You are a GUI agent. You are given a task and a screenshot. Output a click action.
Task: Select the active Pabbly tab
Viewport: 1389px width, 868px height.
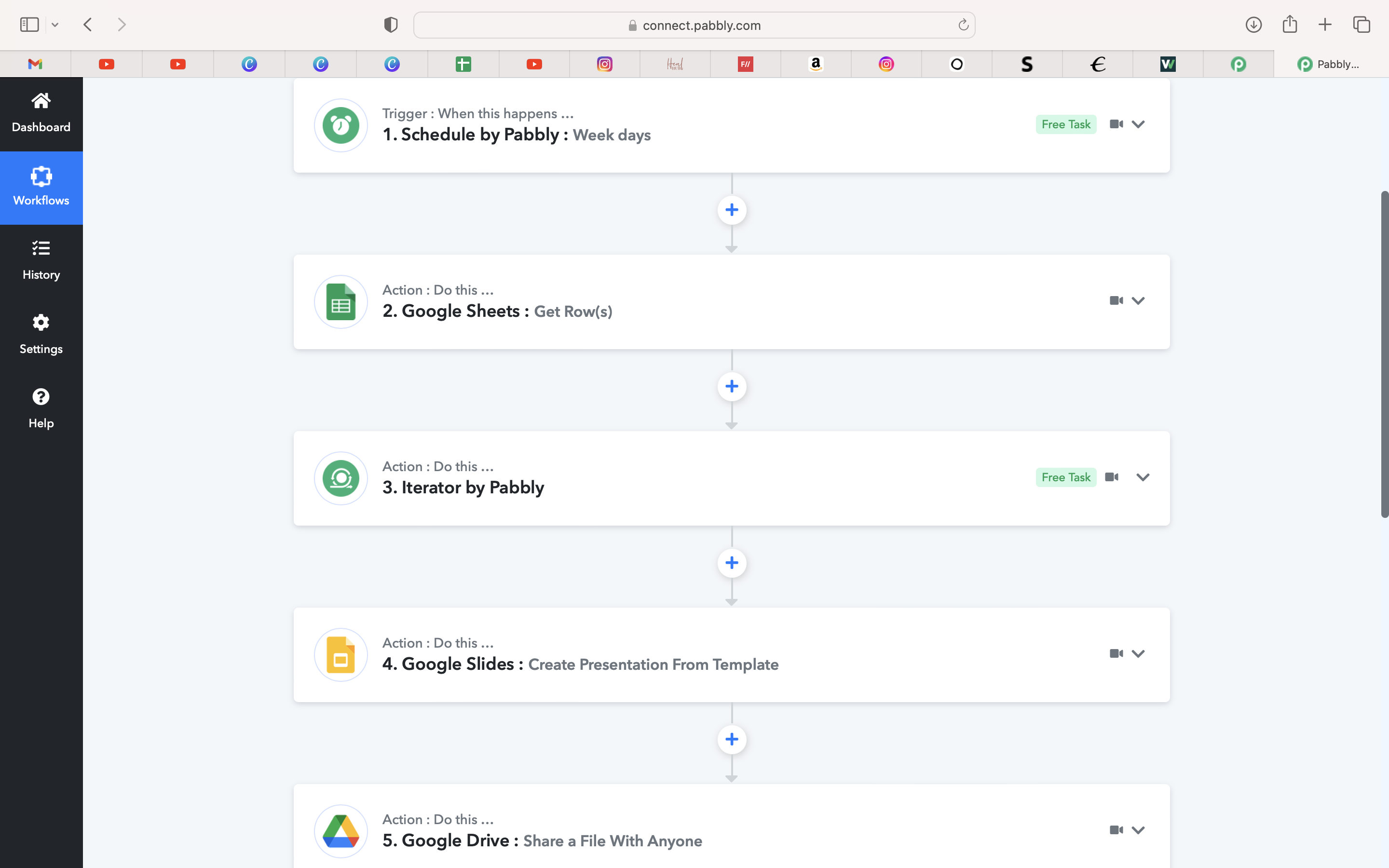click(x=1331, y=64)
